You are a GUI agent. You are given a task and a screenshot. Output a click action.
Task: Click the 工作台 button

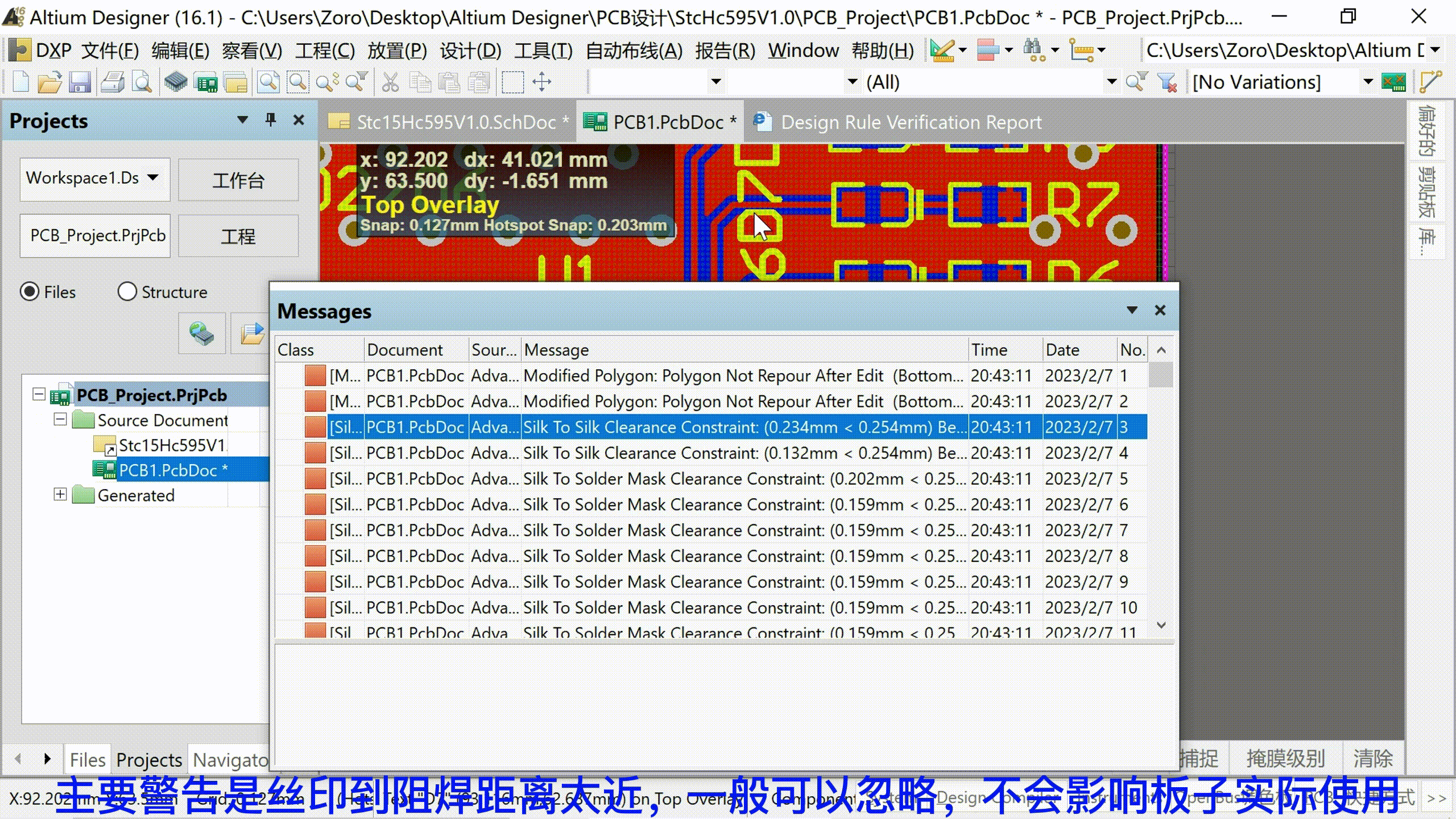238,180
